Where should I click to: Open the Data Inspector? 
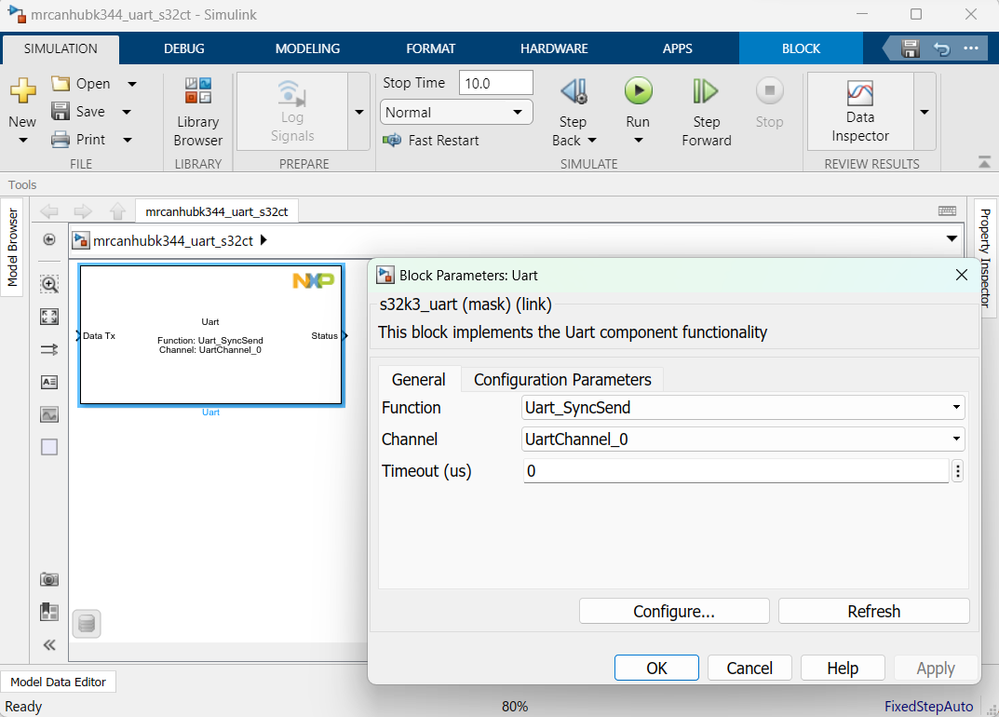(859, 112)
